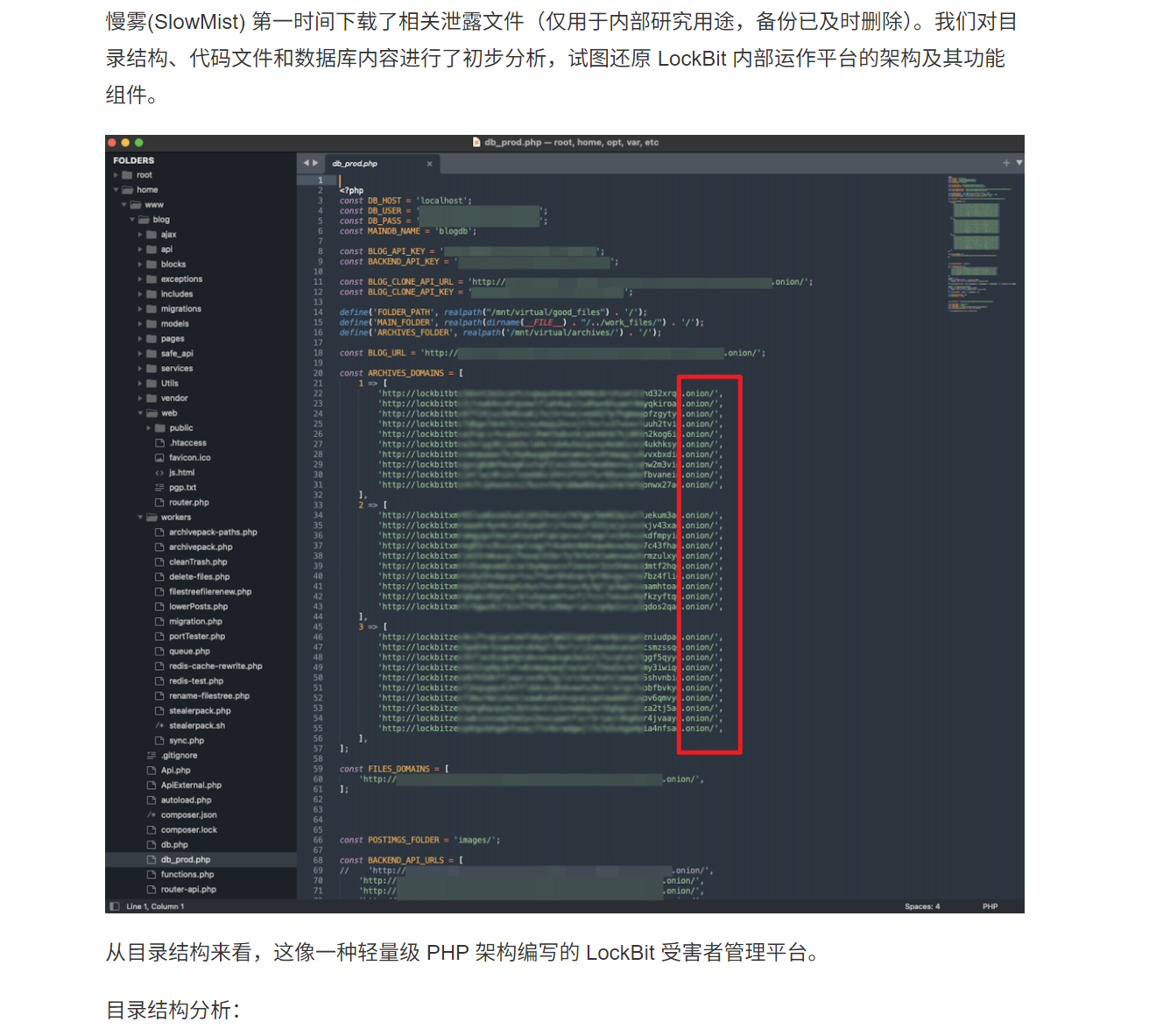
Task: Expand the root folder
Action: point(116,175)
